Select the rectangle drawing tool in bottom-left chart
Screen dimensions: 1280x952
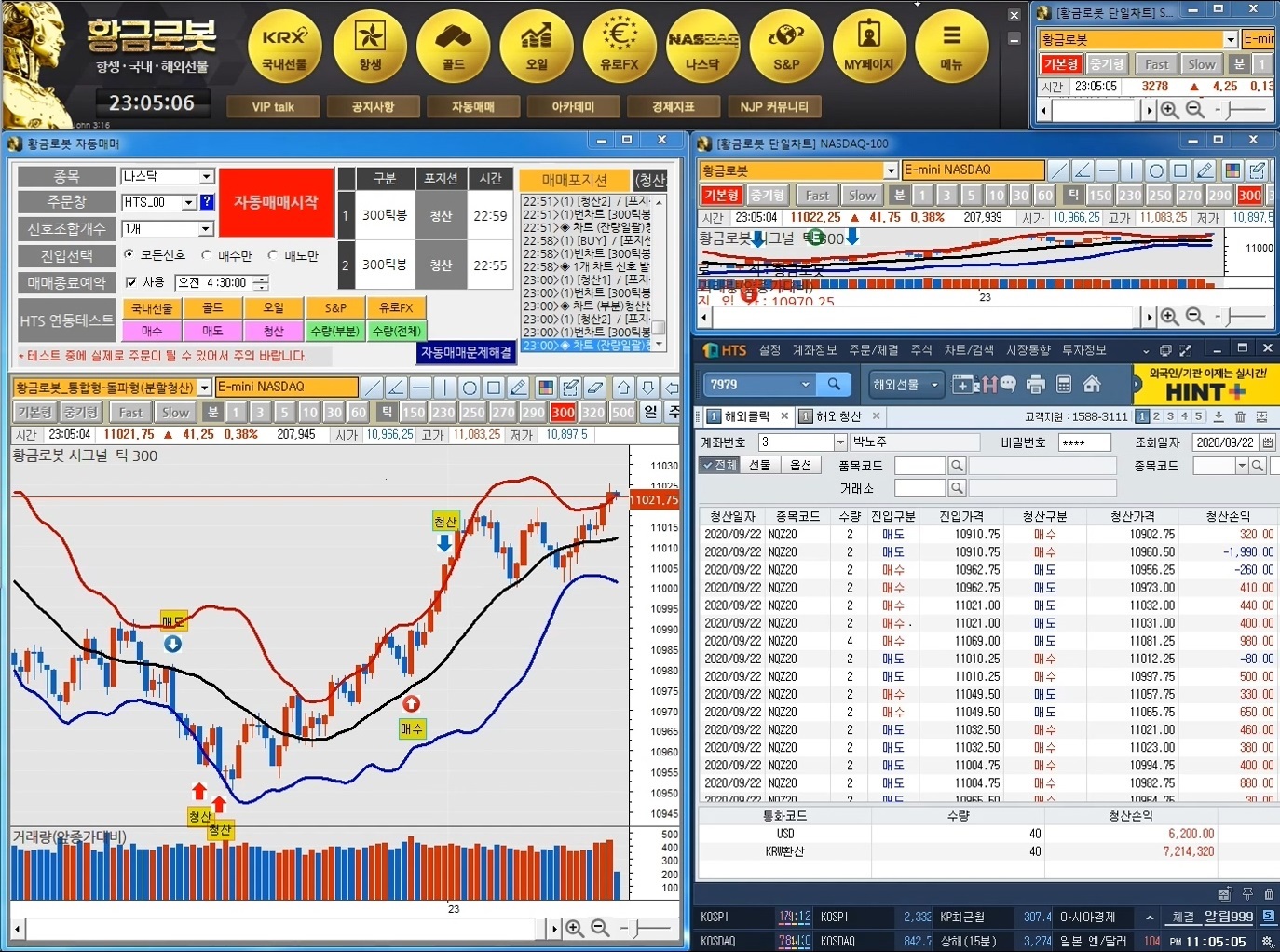(x=494, y=388)
